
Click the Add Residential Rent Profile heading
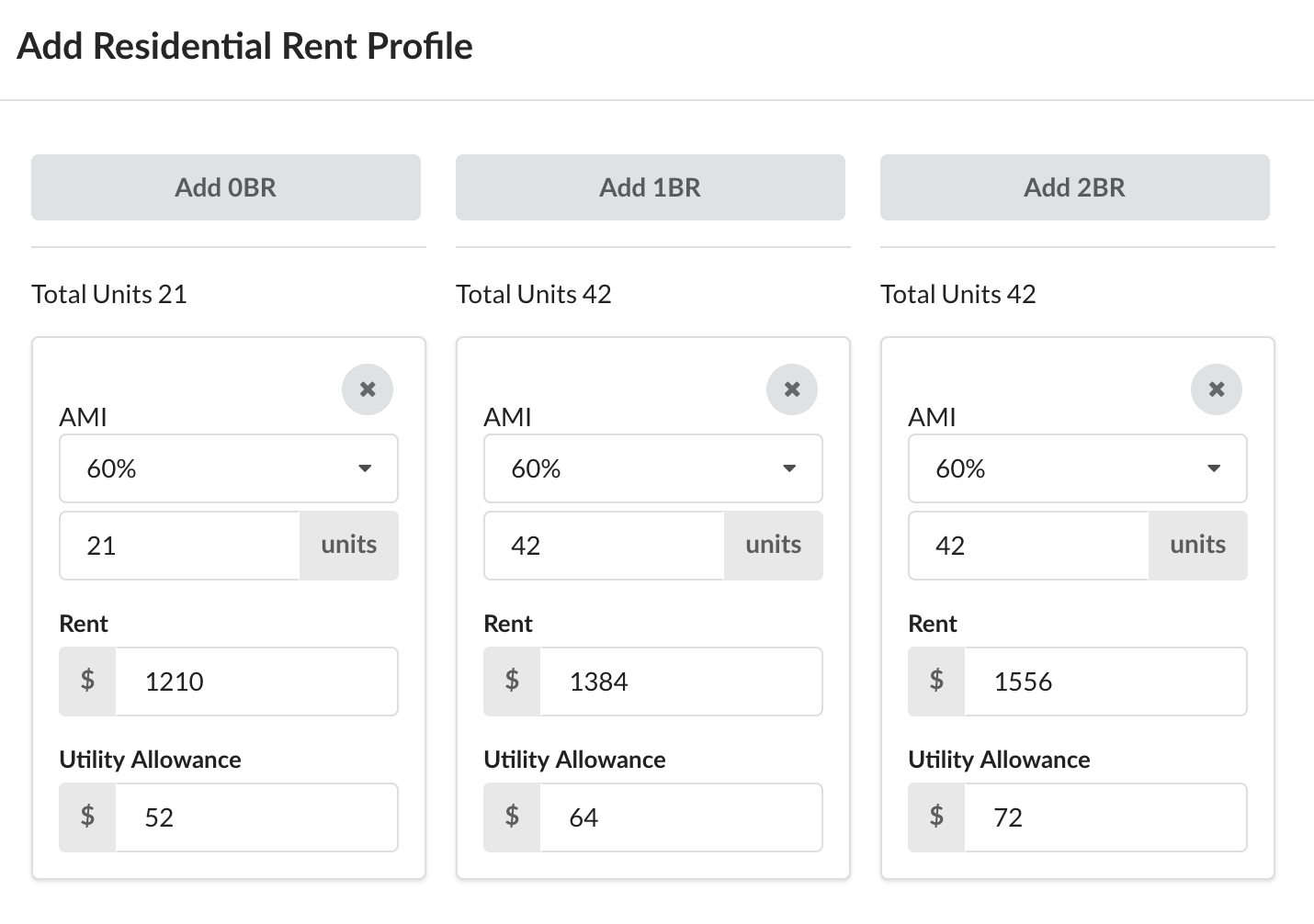tap(245, 46)
